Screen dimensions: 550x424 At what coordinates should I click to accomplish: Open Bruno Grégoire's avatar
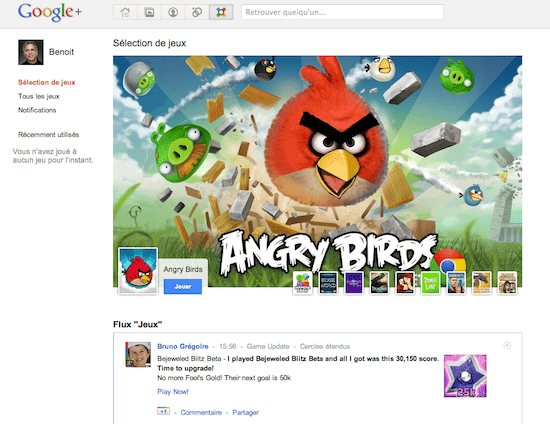138,355
